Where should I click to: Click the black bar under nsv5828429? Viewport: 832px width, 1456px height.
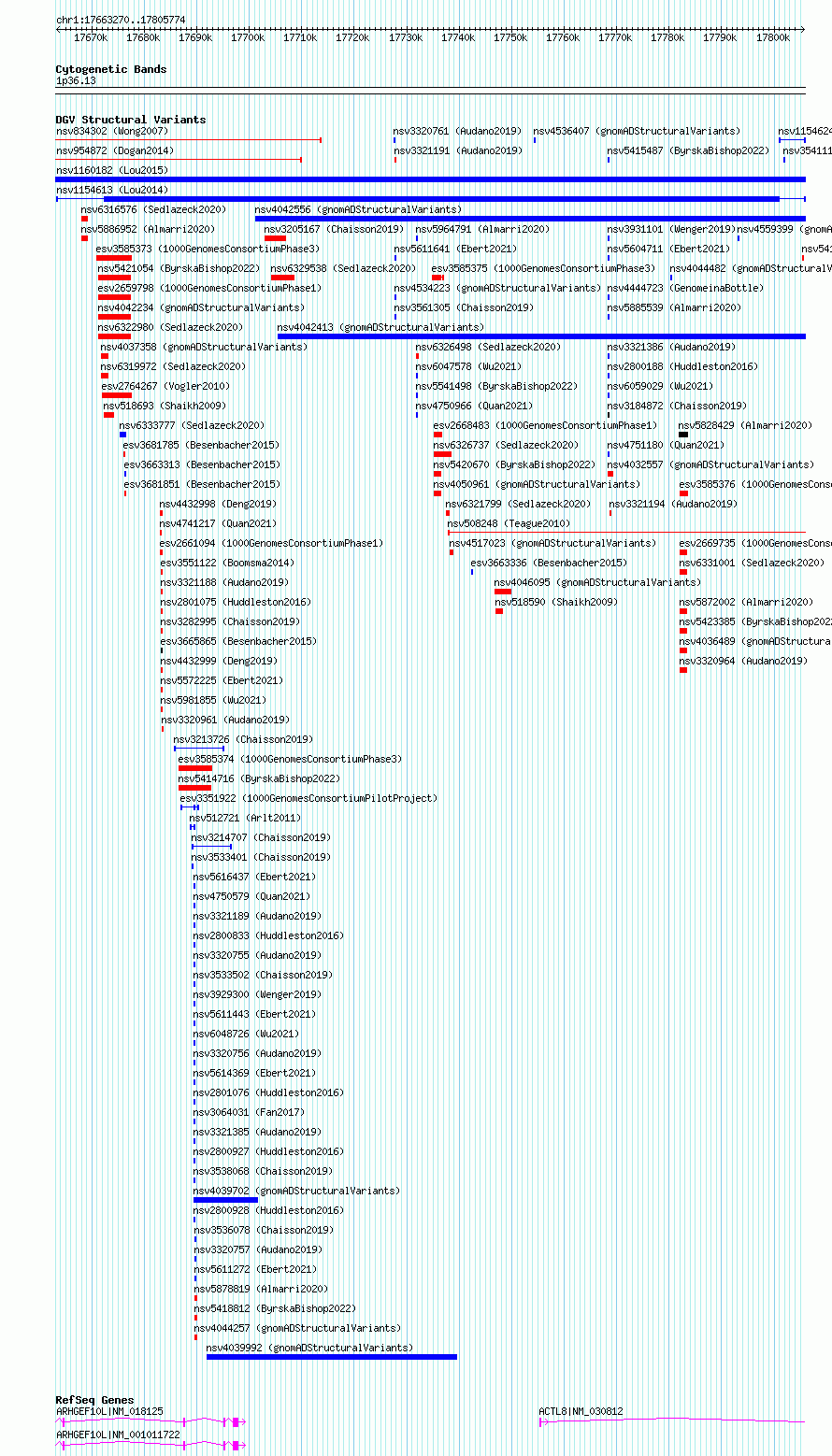coord(683,435)
